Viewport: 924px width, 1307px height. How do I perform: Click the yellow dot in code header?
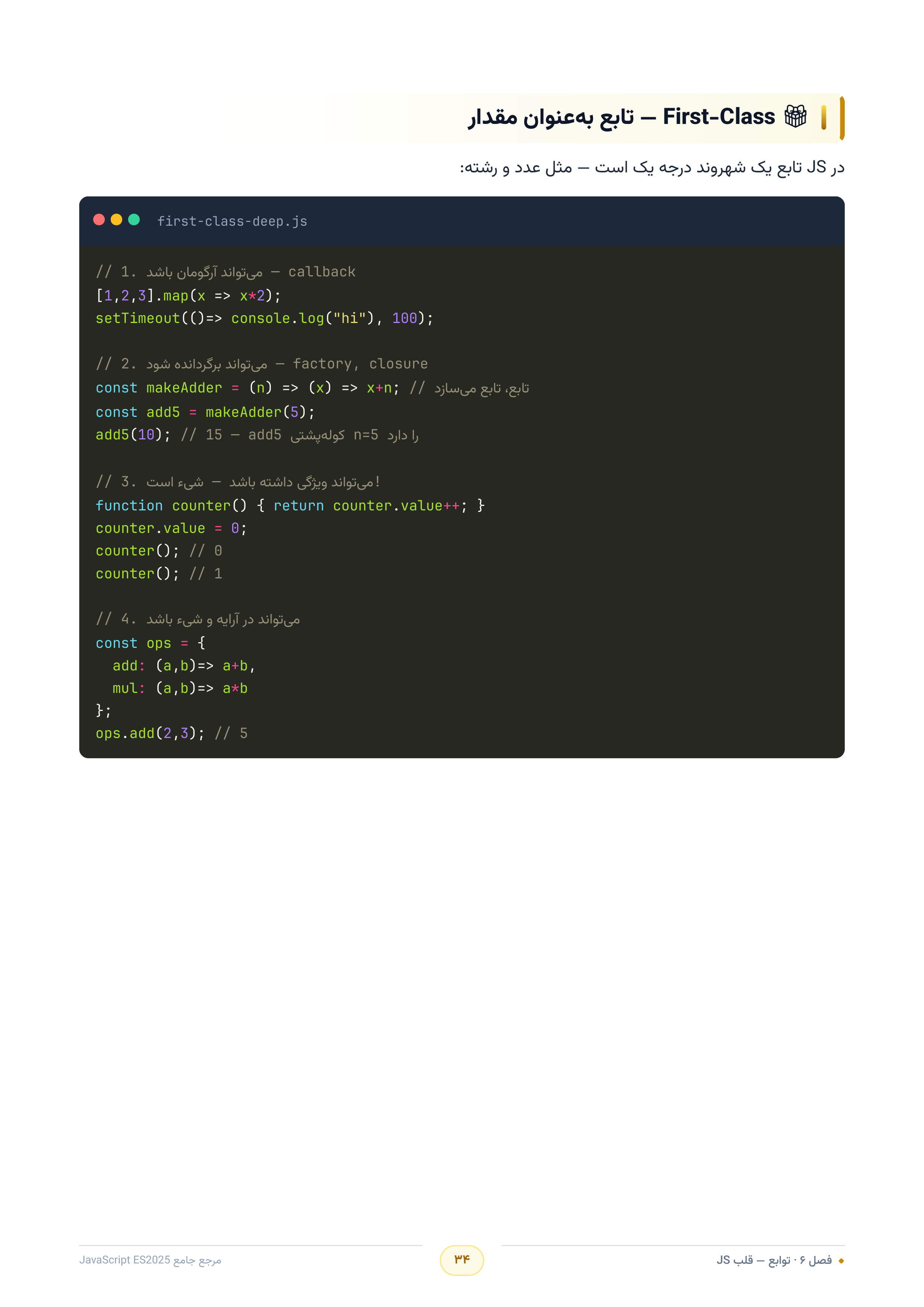point(117,220)
